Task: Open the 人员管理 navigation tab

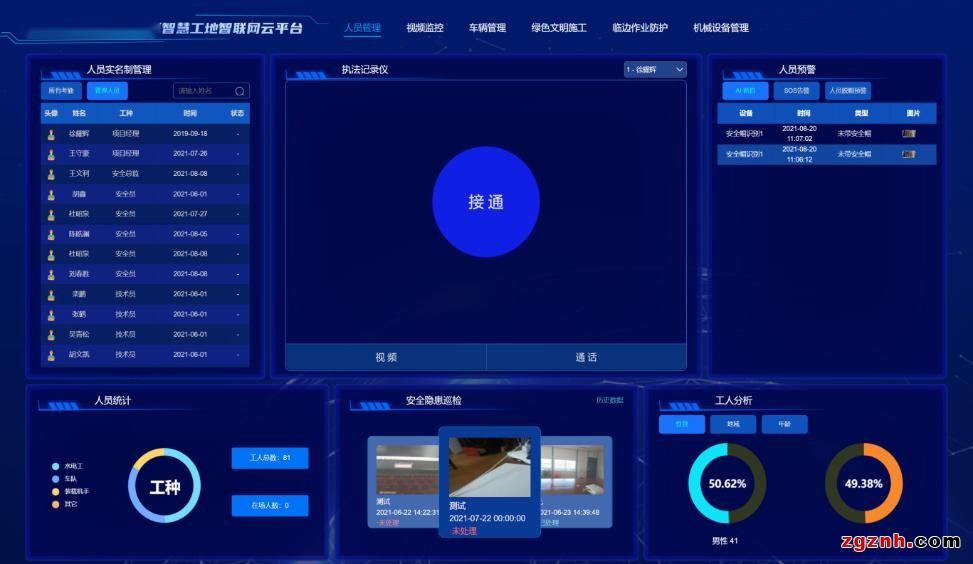Action: [x=362, y=28]
